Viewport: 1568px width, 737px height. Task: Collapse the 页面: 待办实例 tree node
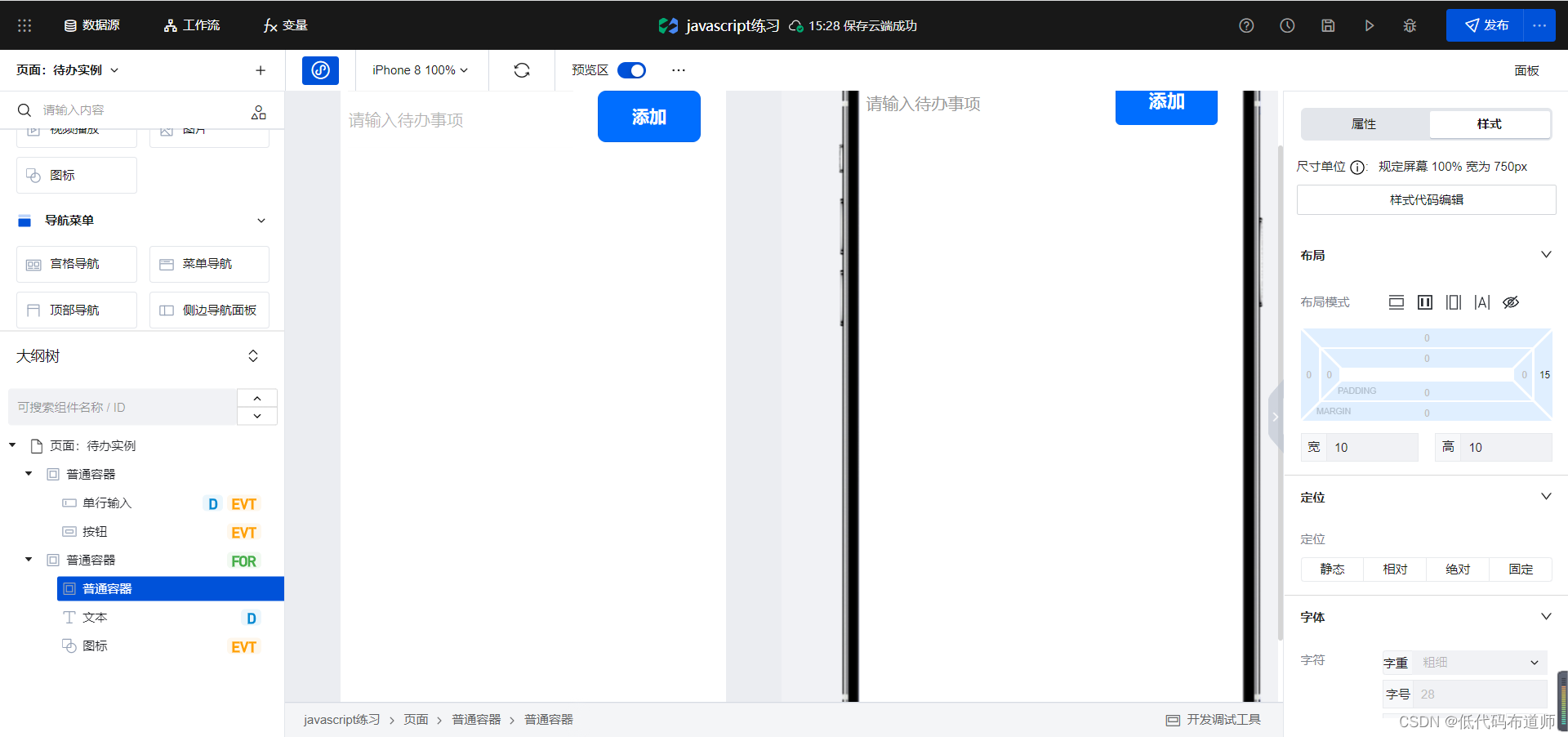pyautogui.click(x=12, y=445)
